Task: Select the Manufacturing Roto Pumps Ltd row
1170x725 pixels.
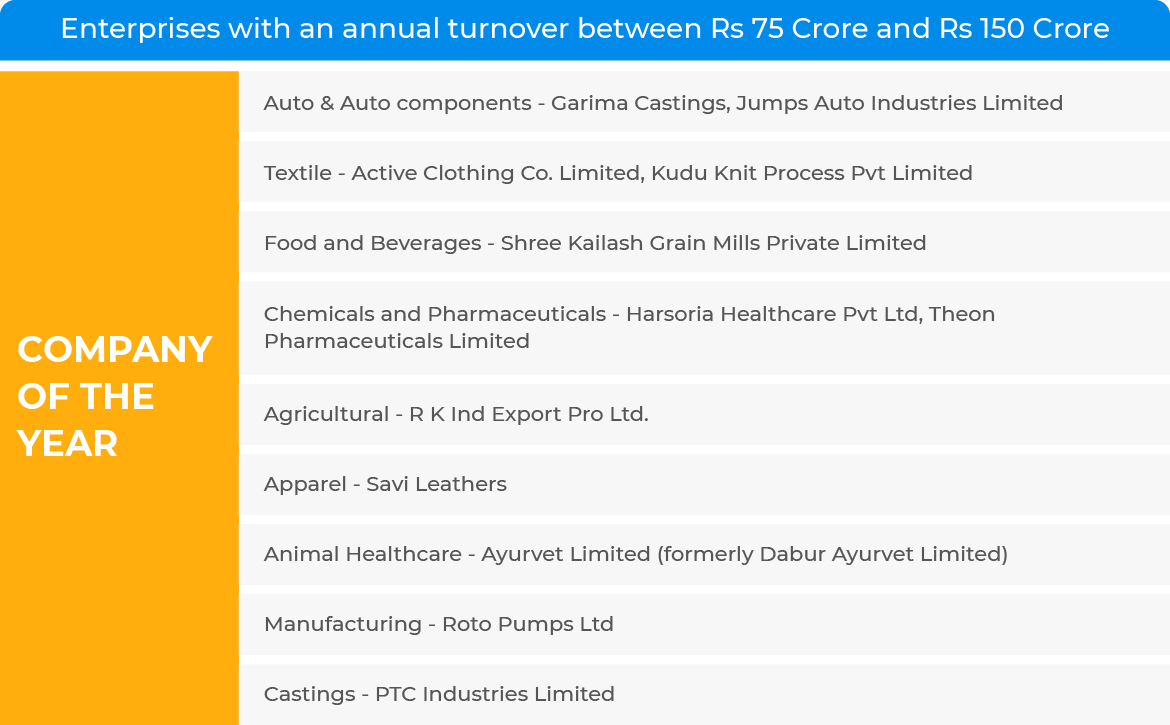Action: pos(704,624)
